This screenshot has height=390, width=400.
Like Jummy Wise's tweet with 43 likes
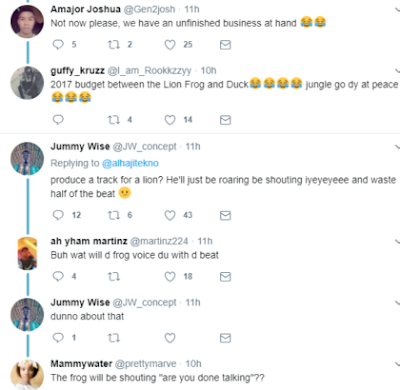[170, 215]
